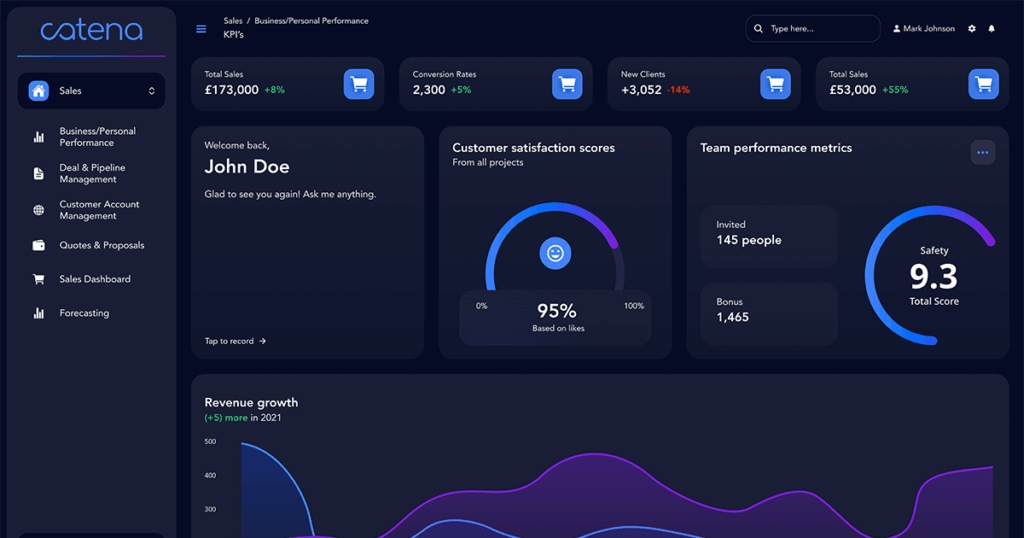The width and height of the screenshot is (1024, 538).
Task: Click cart icon on £173,000 Total Sales card
Action: (359, 84)
